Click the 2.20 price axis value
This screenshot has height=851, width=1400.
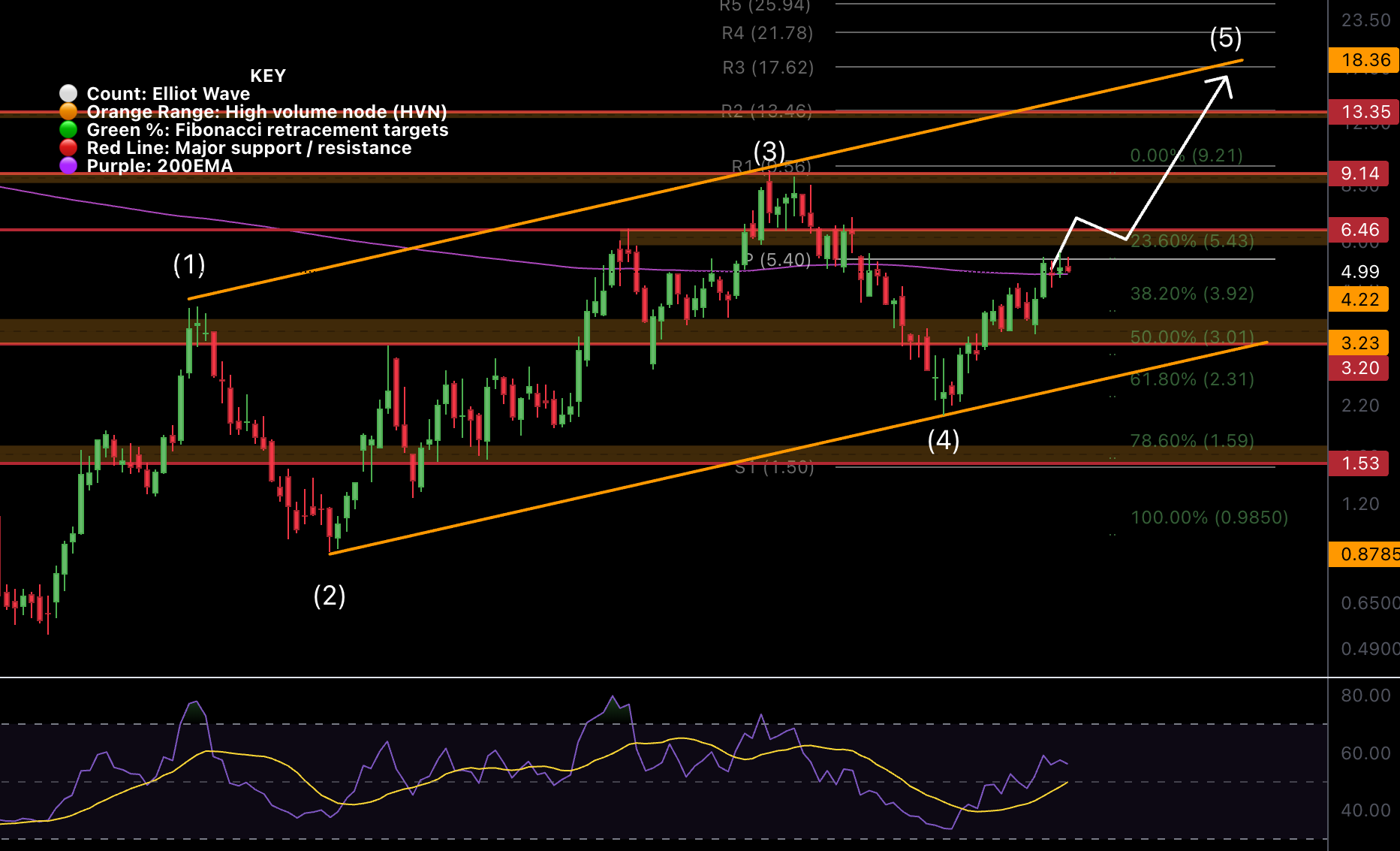point(1360,406)
